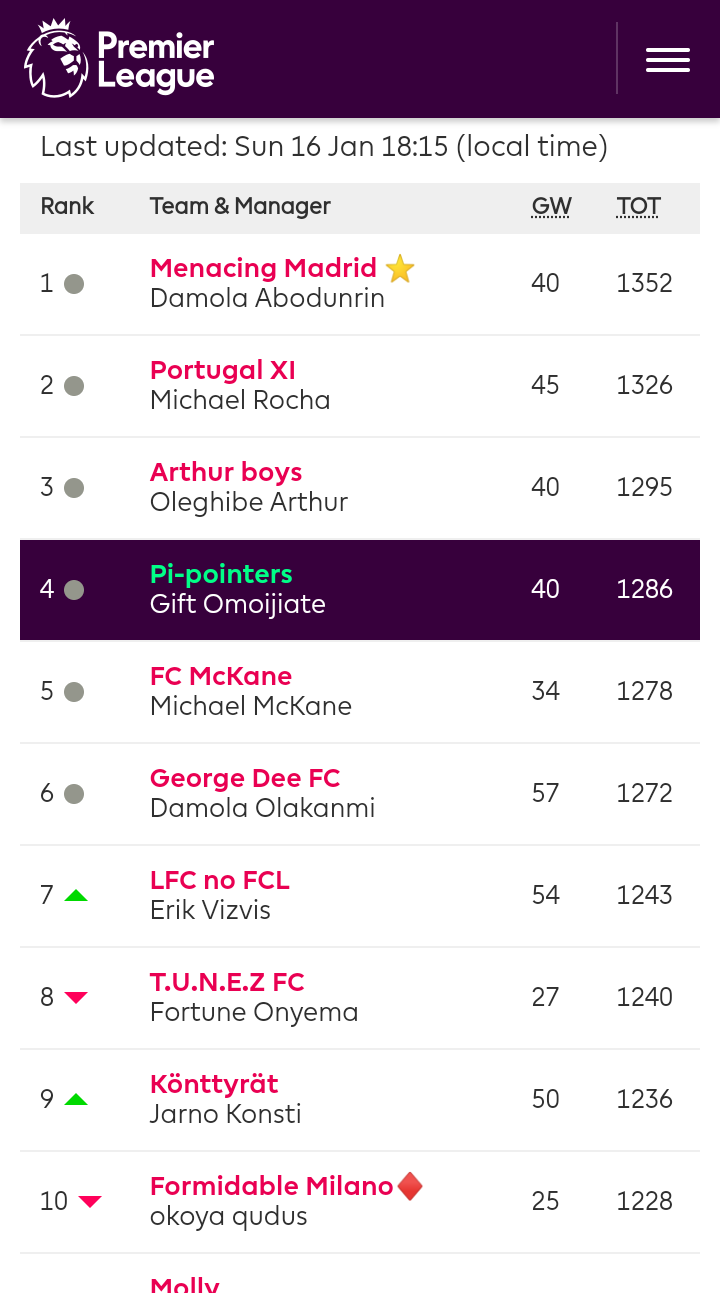This screenshot has width=720, height=1293.
Task: Tap the Premier League lion logo
Action: point(56,59)
